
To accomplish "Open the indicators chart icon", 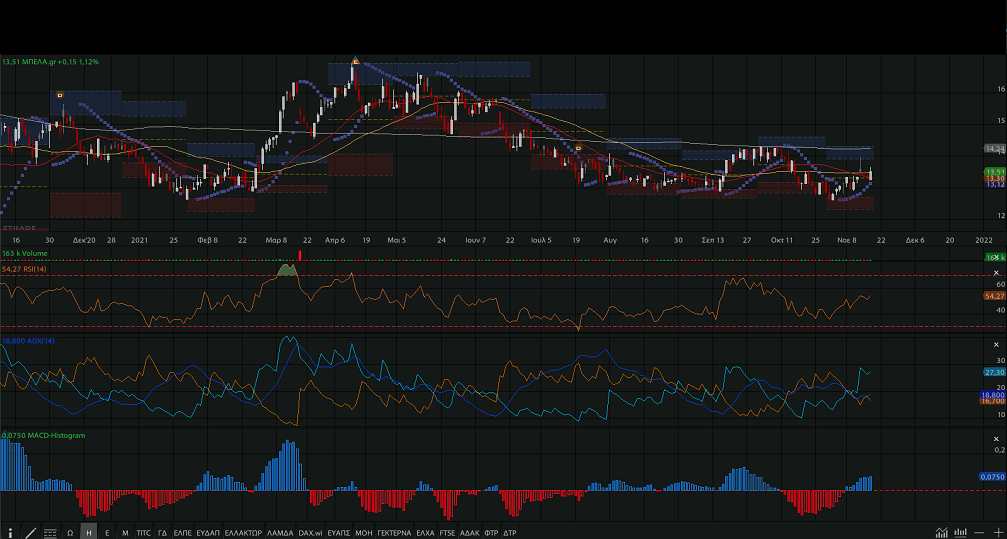I will (x=942, y=532).
